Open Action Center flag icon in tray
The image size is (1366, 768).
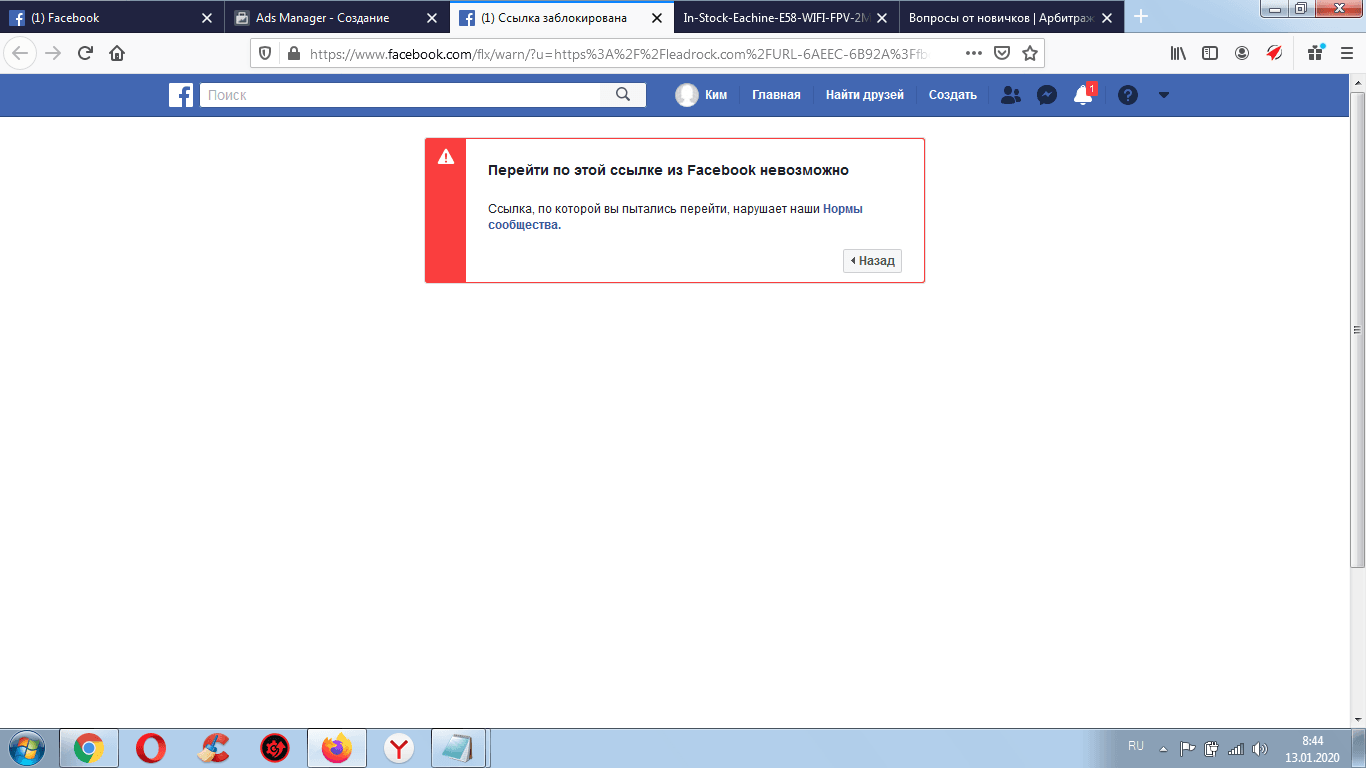[1188, 748]
